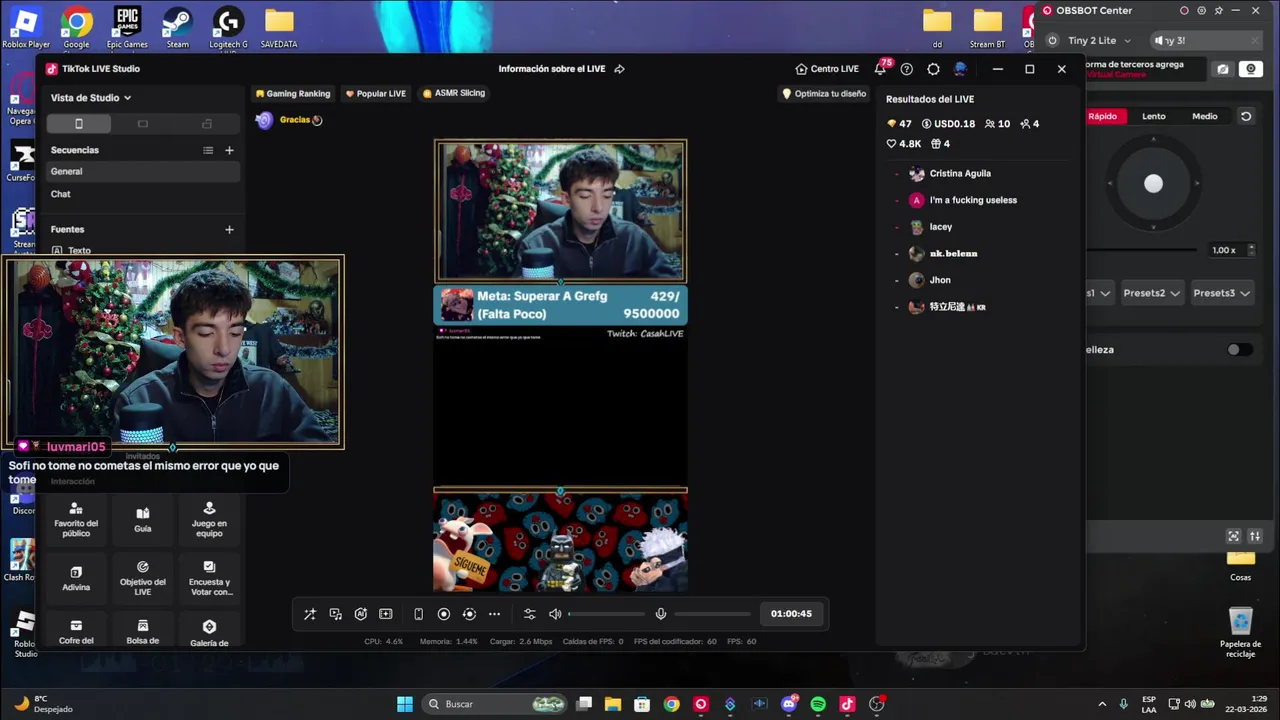The height and width of the screenshot is (720, 1280).
Task: Add a new scene in Secuencias
Action: [229, 150]
